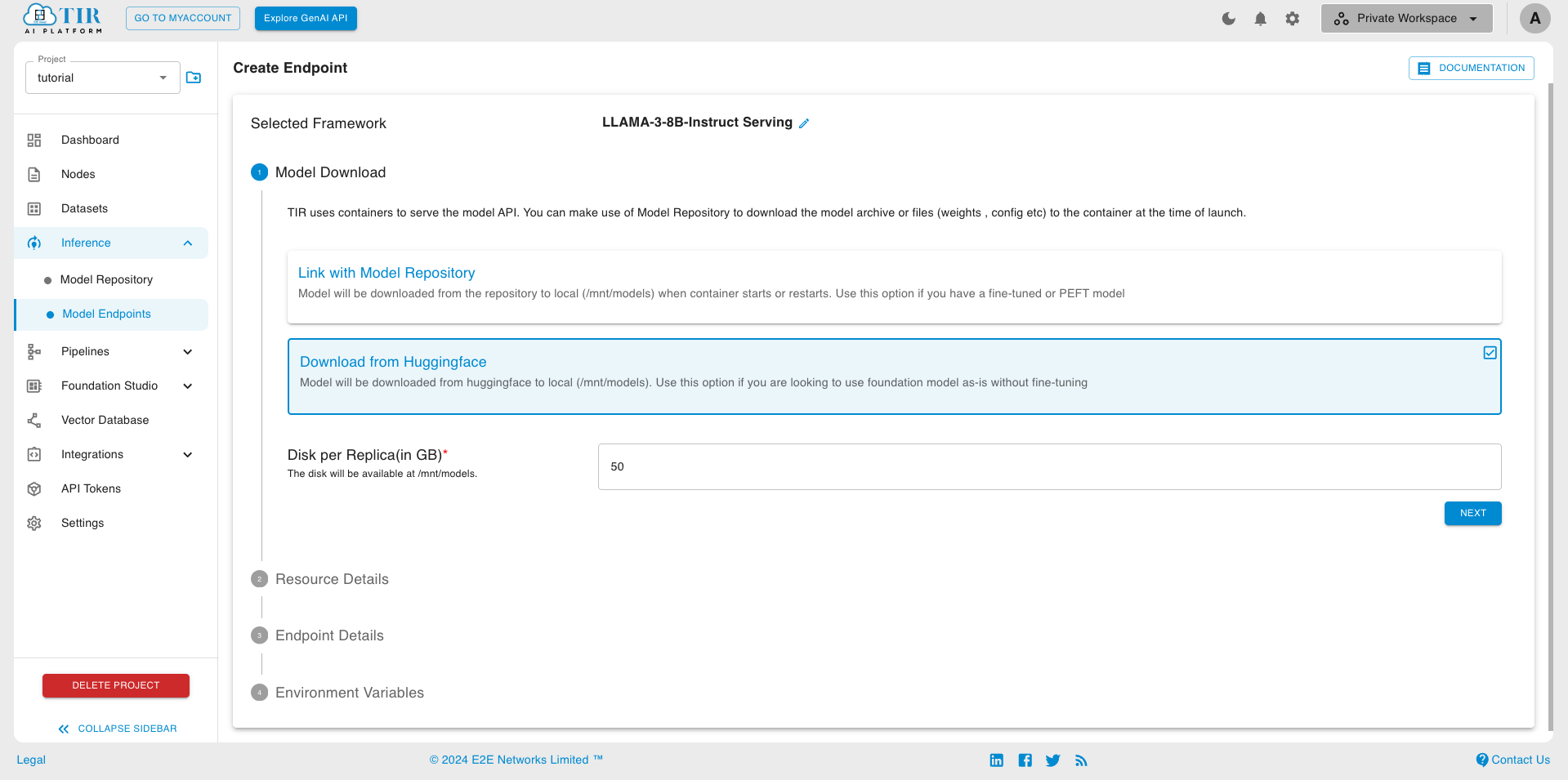Click the Settings sidebar gear icon

(34, 524)
